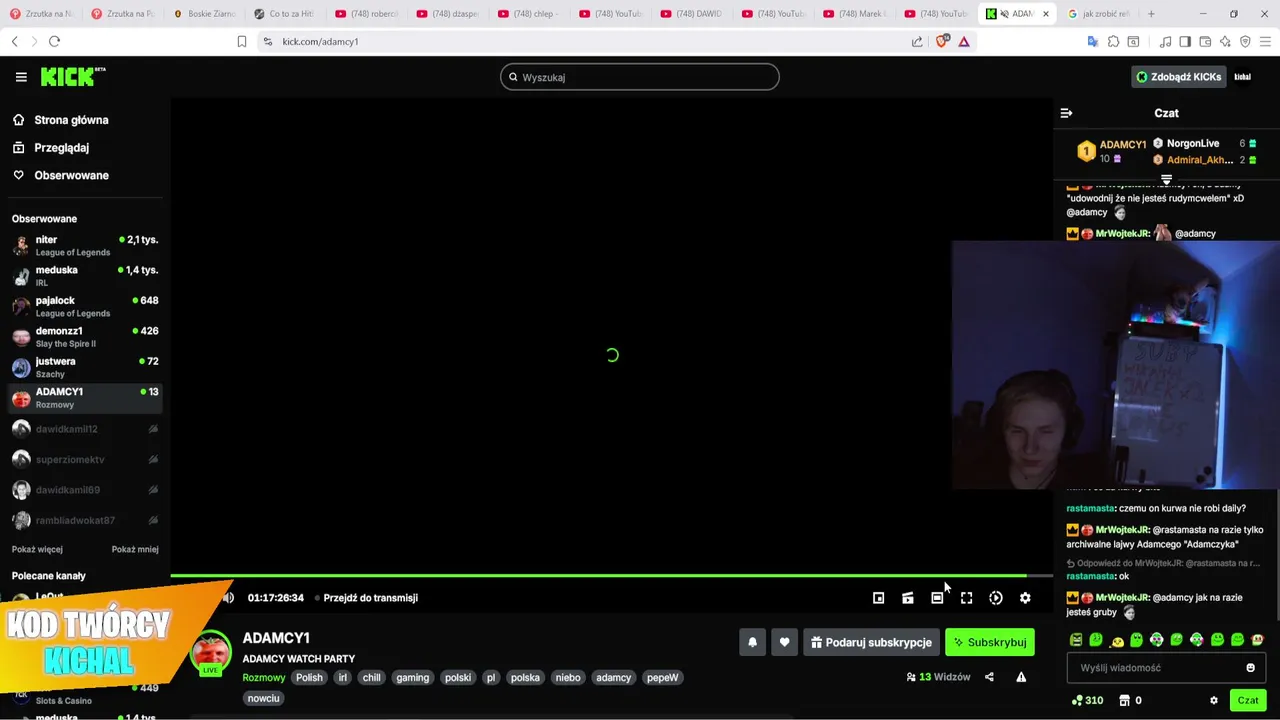Viewport: 1280px width, 720px height.
Task: Open offline rambliadwokat87 channel
Action: [85, 520]
